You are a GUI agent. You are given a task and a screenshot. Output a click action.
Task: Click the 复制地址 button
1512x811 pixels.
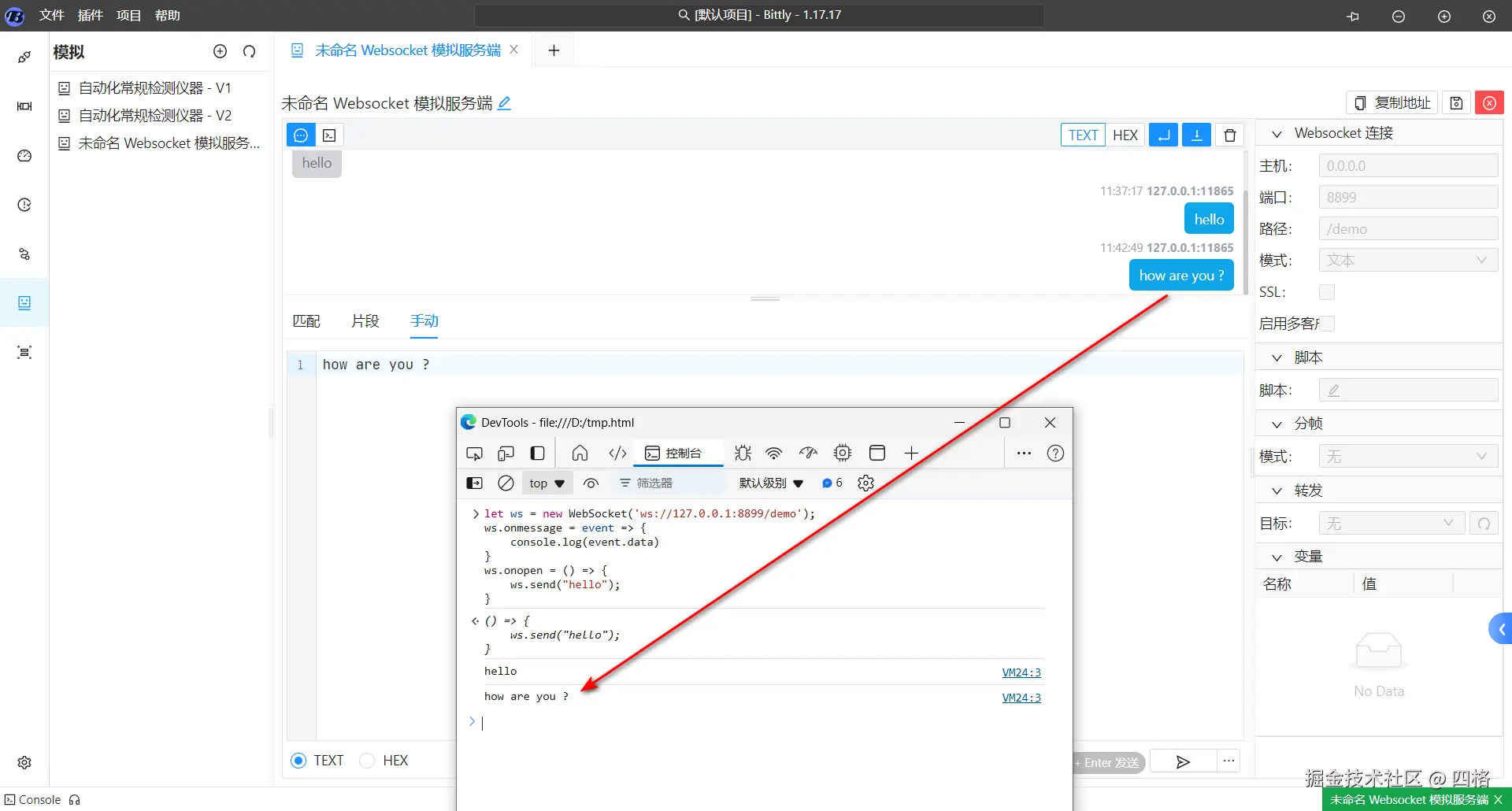pyautogui.click(x=1392, y=103)
